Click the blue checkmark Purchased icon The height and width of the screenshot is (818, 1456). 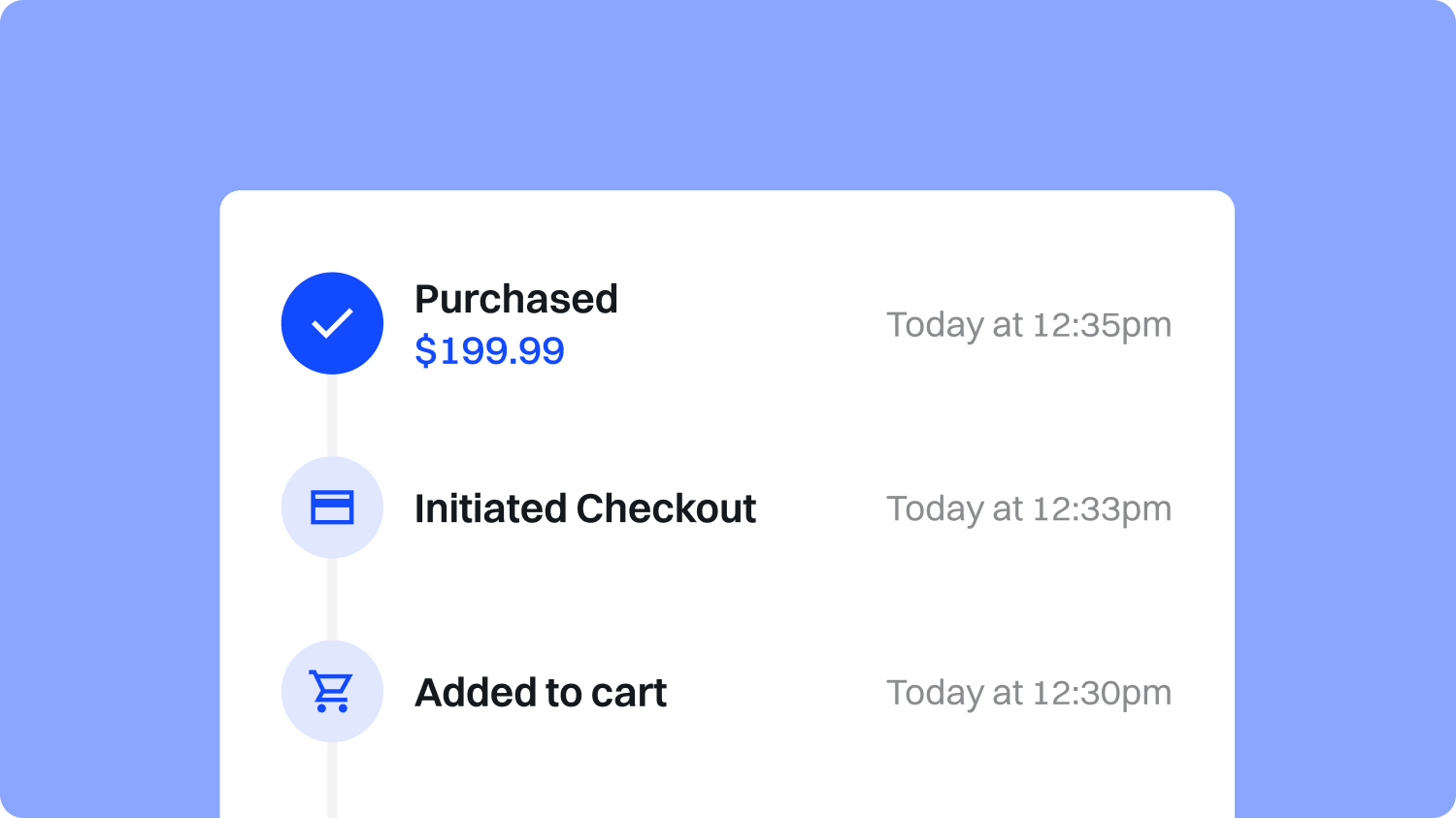[332, 323]
